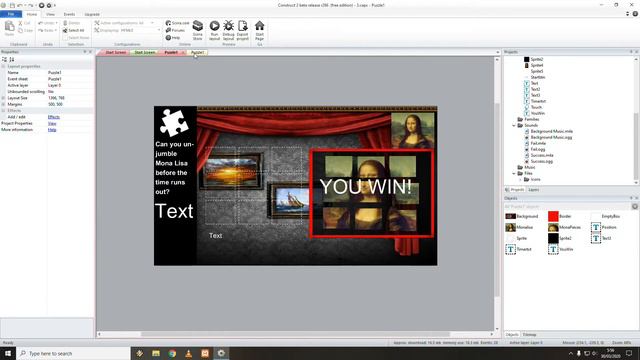640x360 pixels.
Task: Open Forums from the ribbon
Action: point(176,30)
